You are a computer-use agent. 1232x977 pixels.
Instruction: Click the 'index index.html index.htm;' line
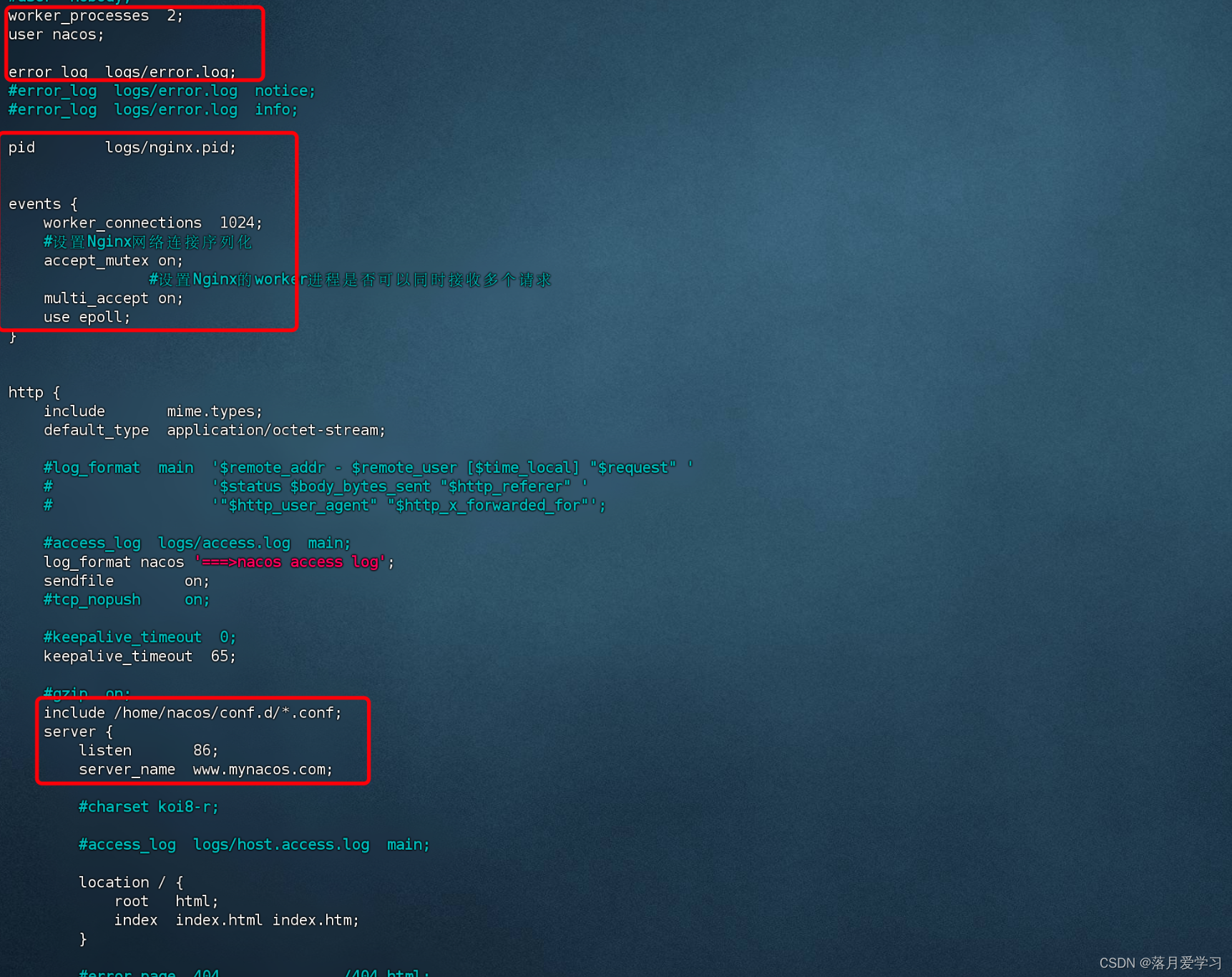point(236,920)
